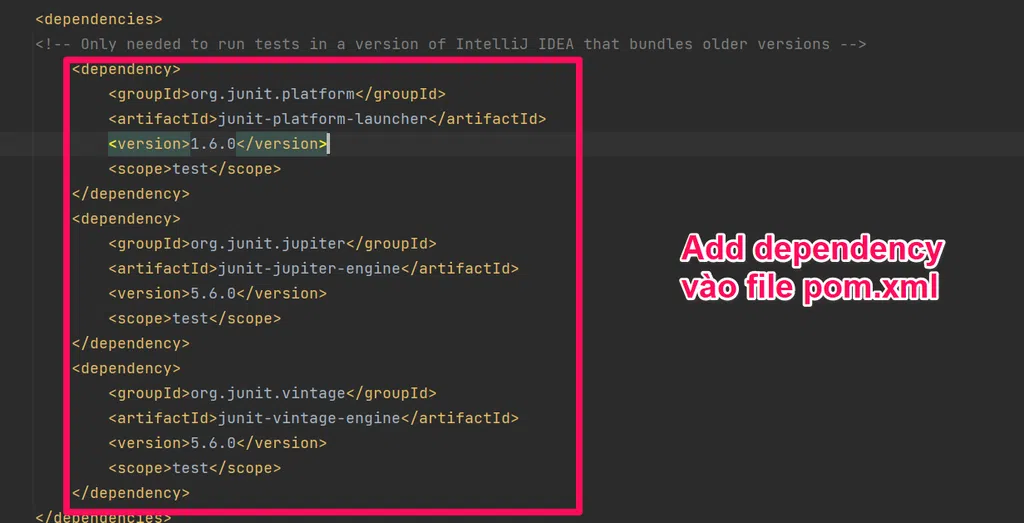The image size is (1024, 523).
Task: Click the first opening dependency tag
Action: tap(126, 69)
